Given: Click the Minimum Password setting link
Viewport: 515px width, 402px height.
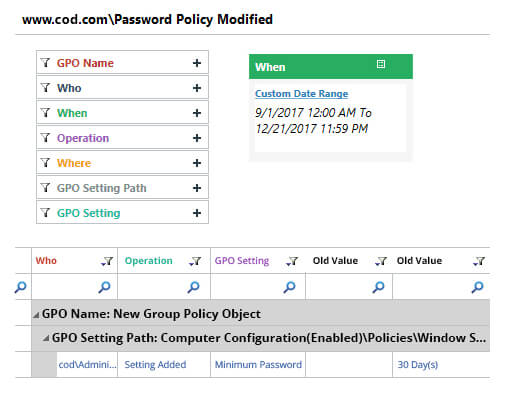Looking at the screenshot, I should click(x=258, y=365).
